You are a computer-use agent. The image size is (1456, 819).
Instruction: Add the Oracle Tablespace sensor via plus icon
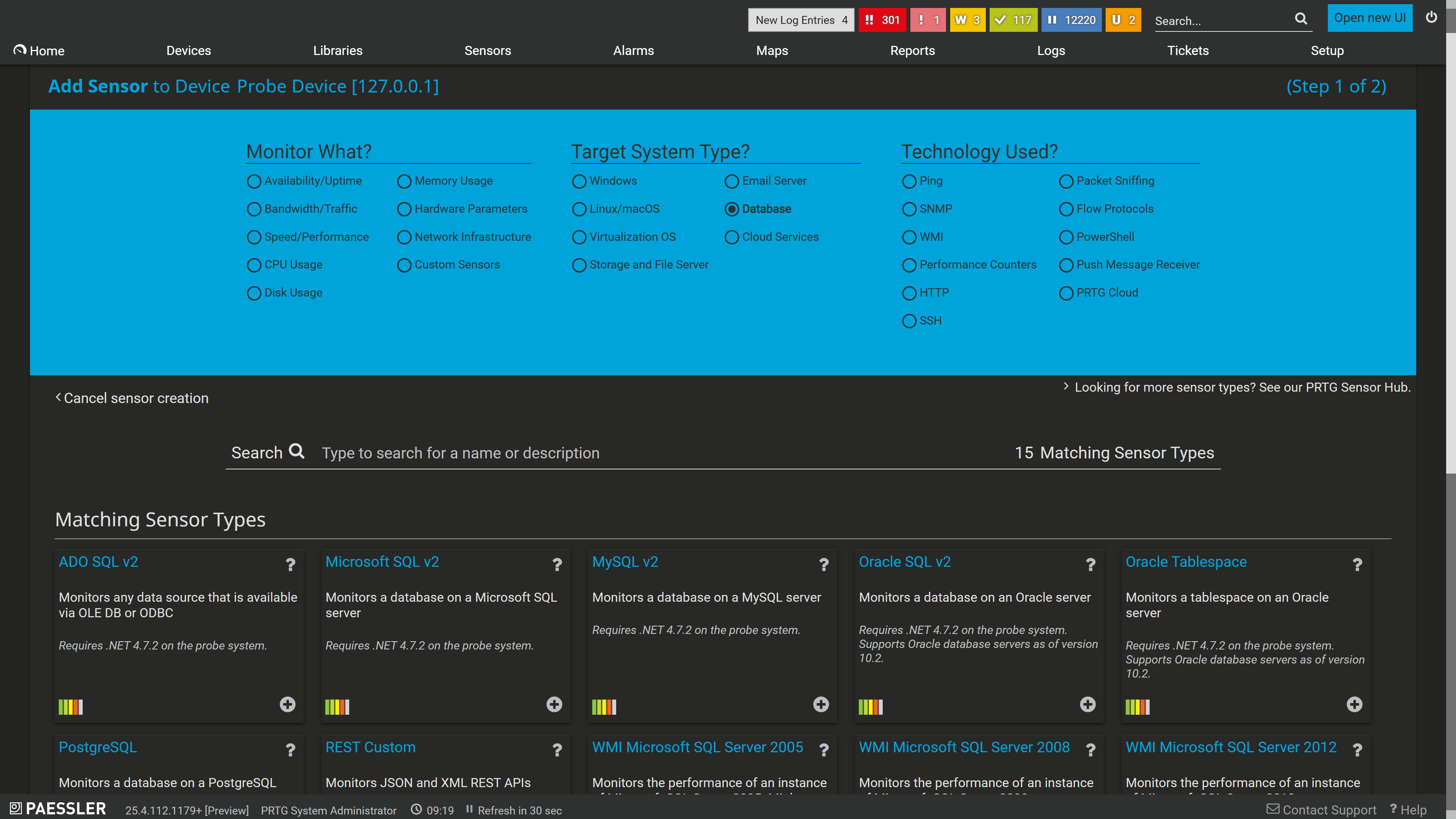click(x=1354, y=704)
